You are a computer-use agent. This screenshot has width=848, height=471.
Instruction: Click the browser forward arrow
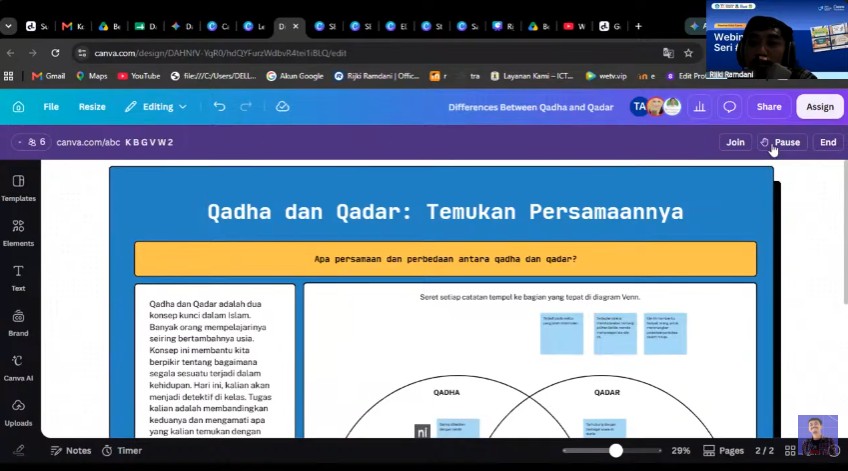(33, 53)
